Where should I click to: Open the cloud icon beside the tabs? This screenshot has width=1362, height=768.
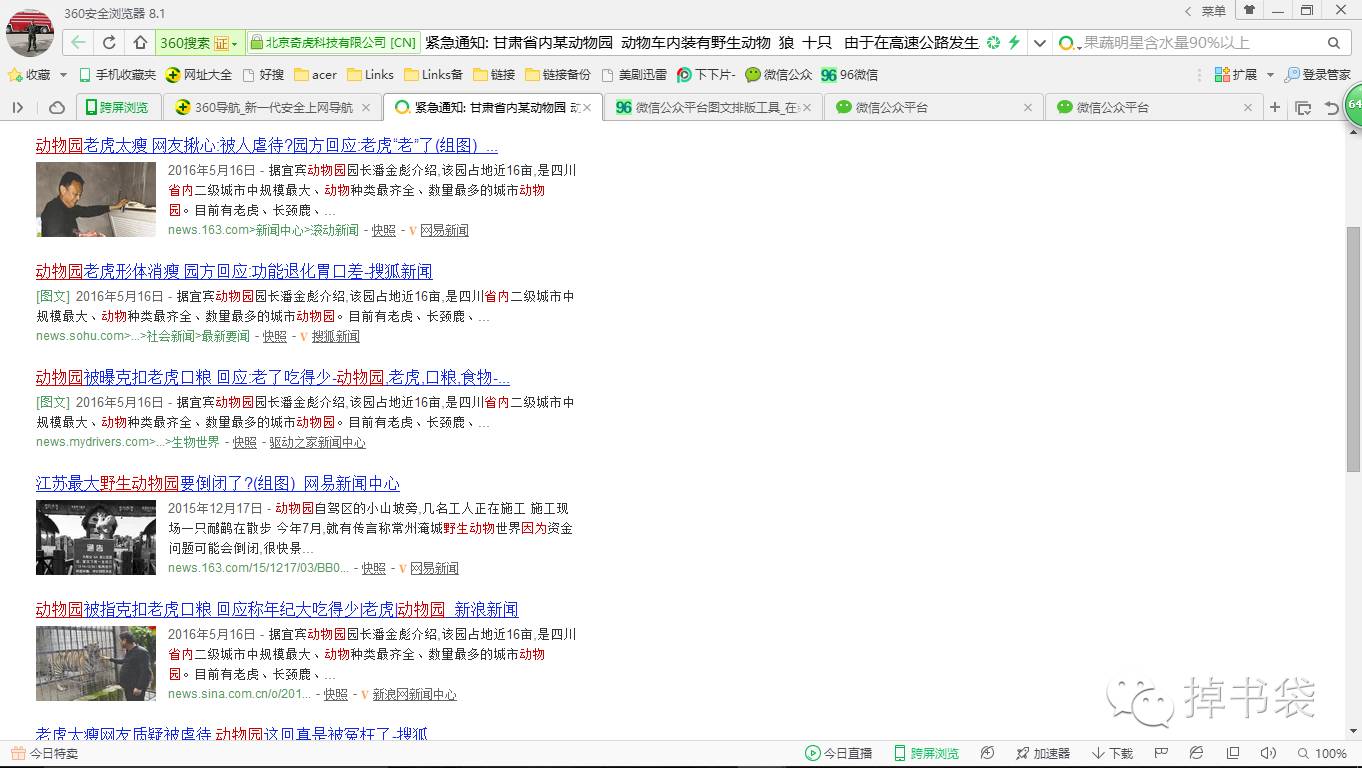57,107
